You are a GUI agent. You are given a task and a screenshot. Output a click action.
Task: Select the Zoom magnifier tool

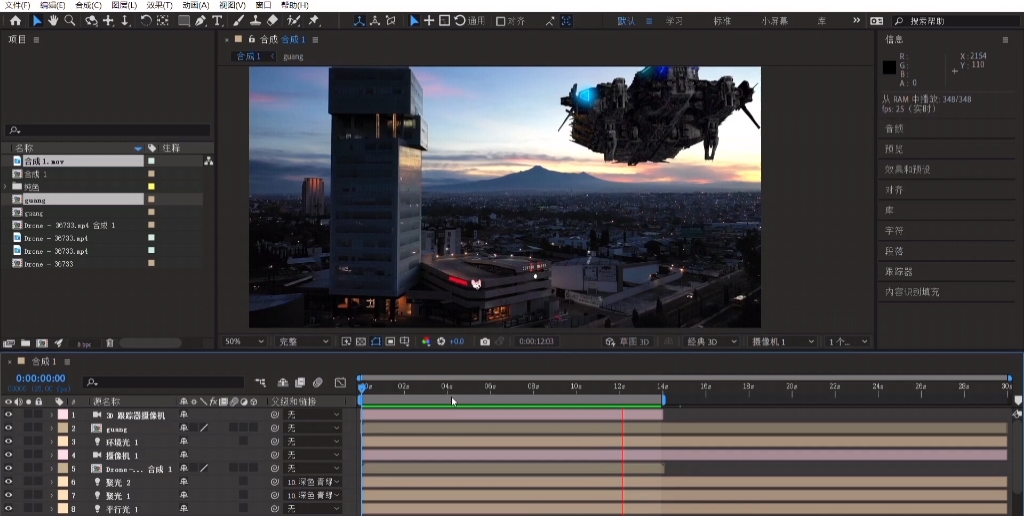[x=70, y=20]
